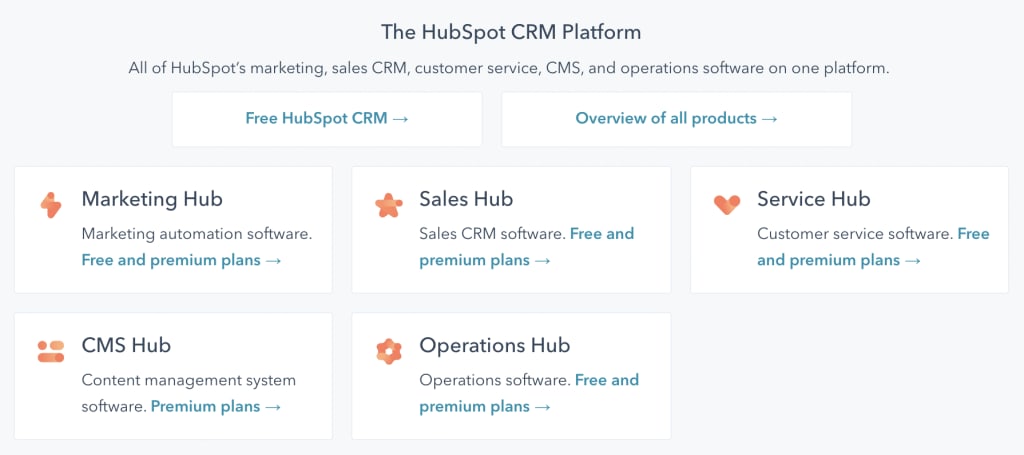Click the Sales CRM software text
Image resolution: width=1024 pixels, height=455 pixels.
[x=492, y=234]
